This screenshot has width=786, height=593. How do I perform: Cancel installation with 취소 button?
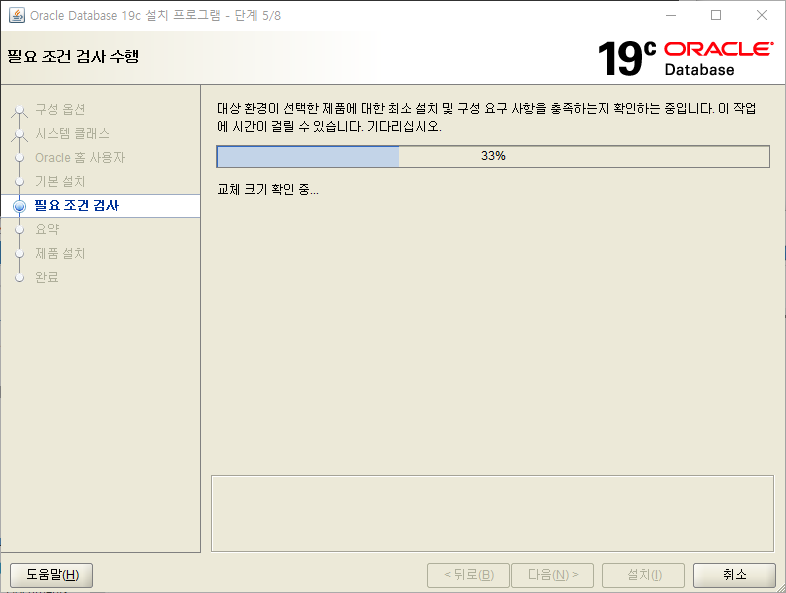(734, 574)
